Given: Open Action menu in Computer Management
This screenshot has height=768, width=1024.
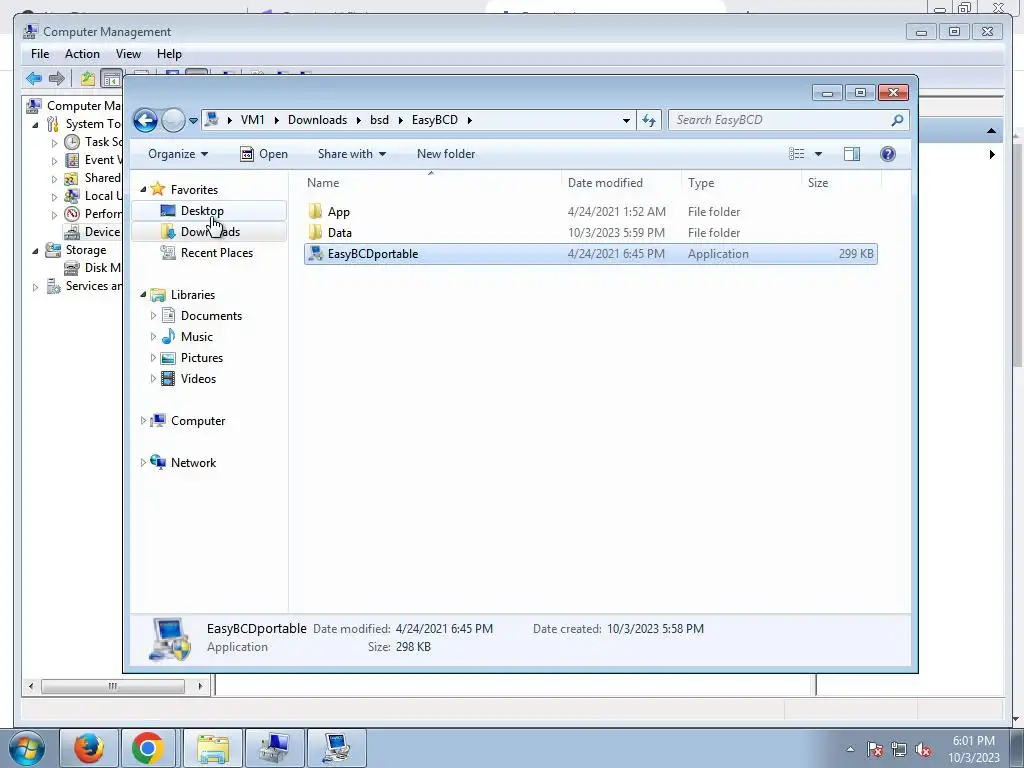Looking at the screenshot, I should [82, 54].
